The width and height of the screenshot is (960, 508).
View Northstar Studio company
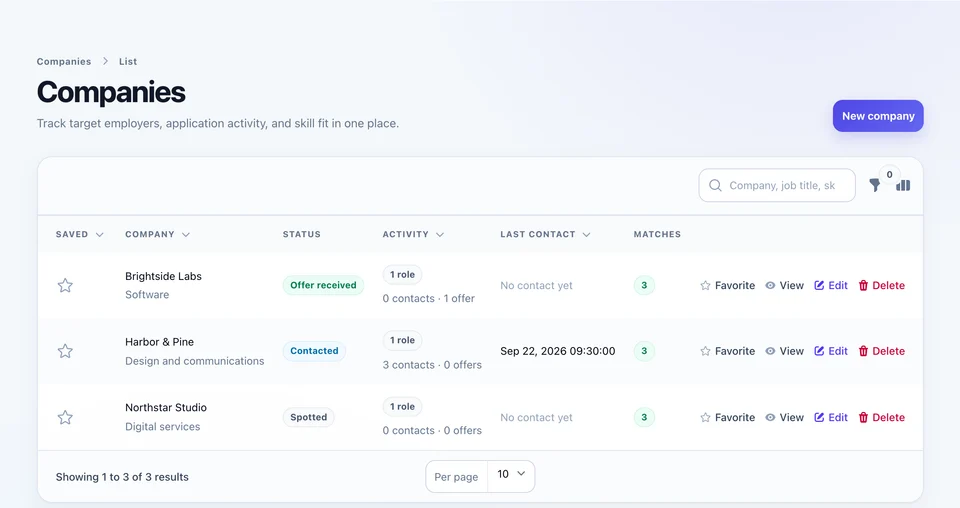[x=784, y=417]
